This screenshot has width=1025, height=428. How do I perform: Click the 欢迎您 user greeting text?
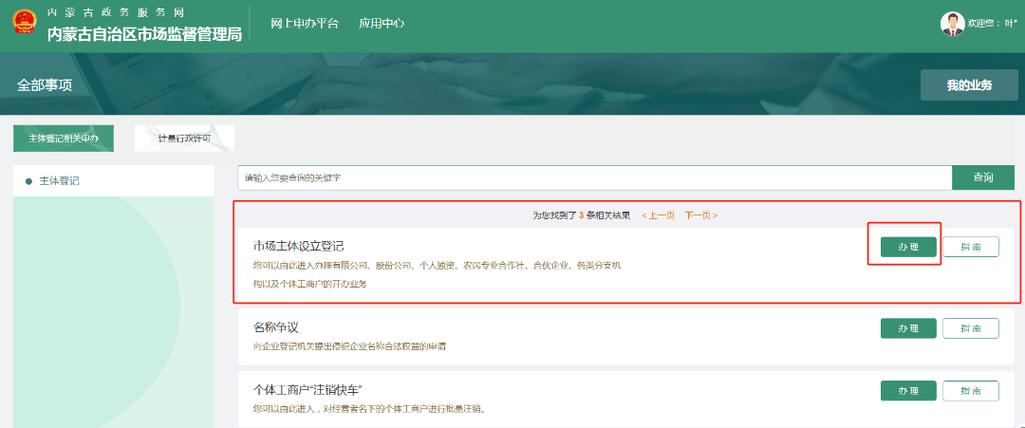(x=992, y=24)
